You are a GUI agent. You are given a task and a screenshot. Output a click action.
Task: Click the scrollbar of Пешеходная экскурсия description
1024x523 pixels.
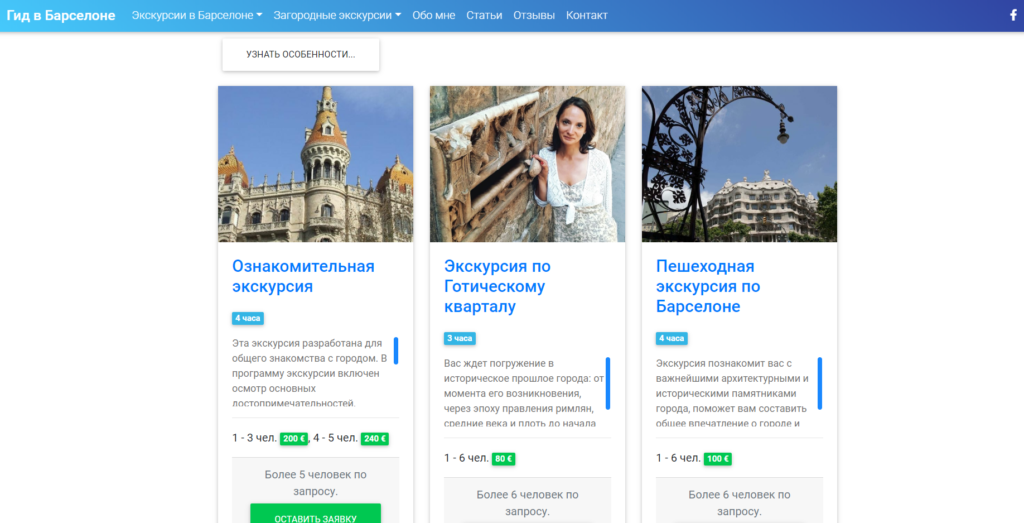pos(820,383)
